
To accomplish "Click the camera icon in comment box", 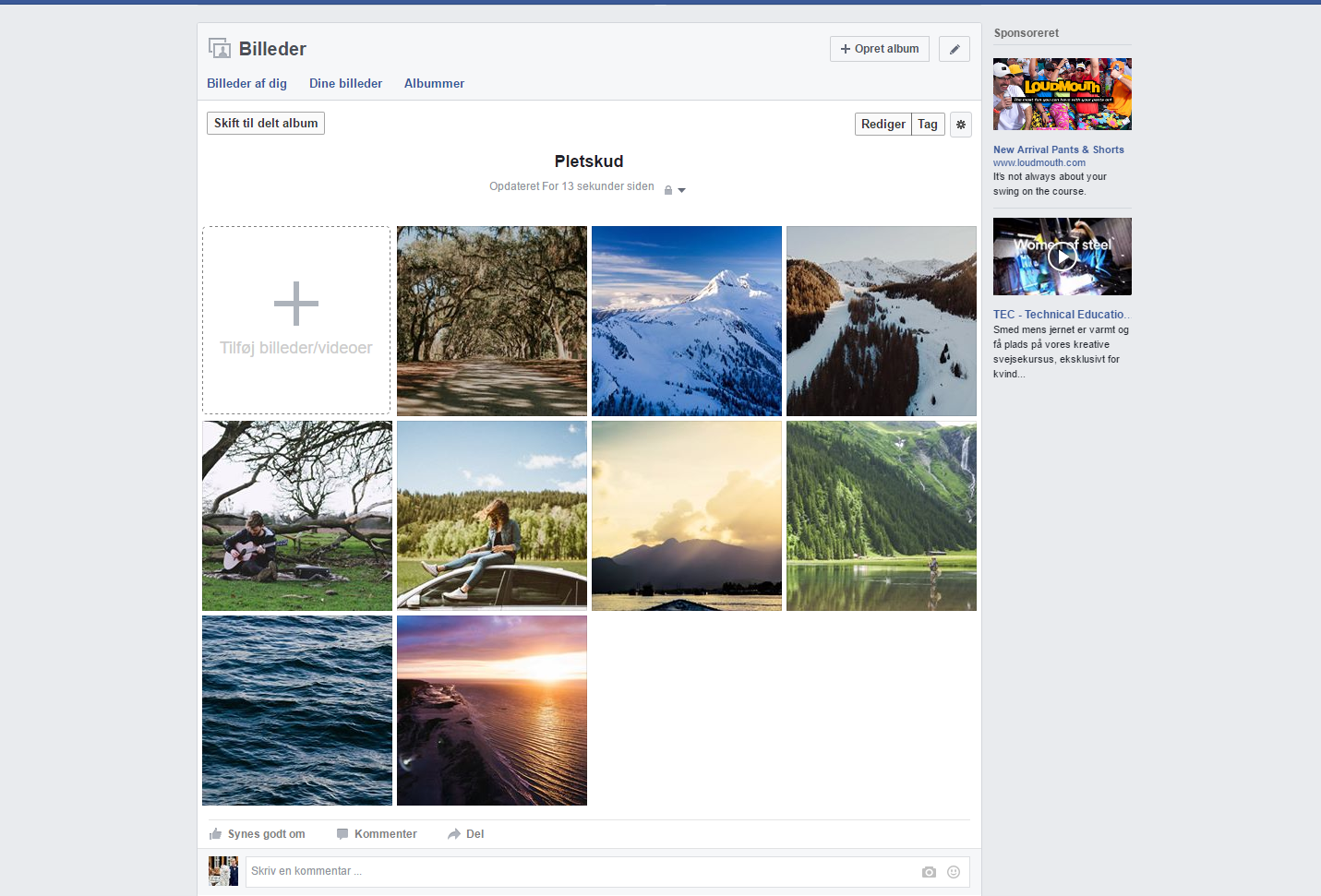I will pos(929,872).
